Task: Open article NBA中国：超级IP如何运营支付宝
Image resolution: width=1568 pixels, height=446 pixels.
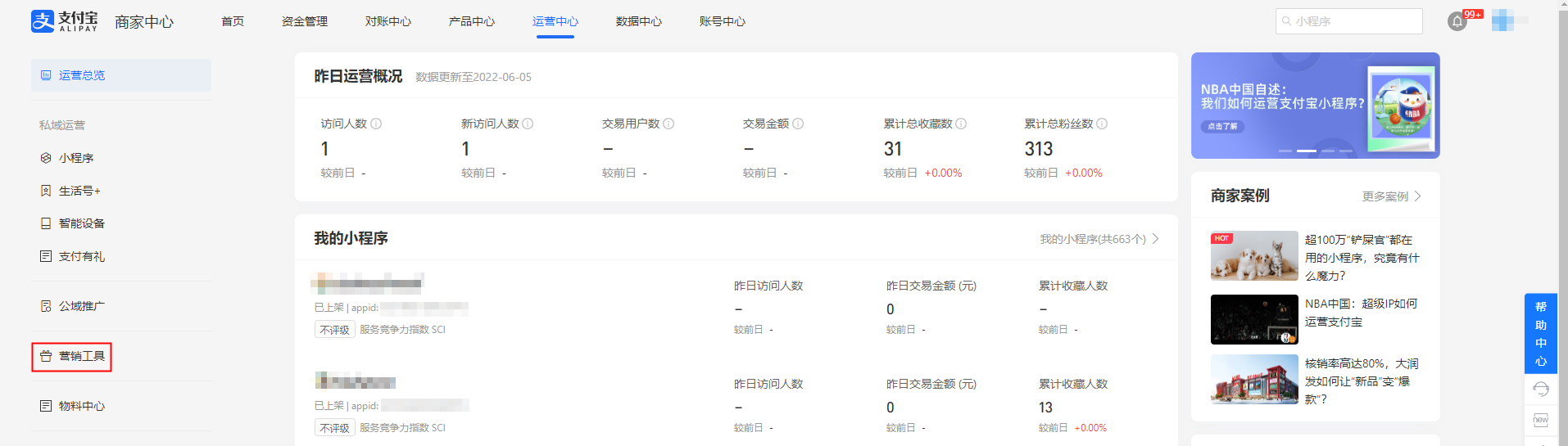Action: tap(1361, 313)
